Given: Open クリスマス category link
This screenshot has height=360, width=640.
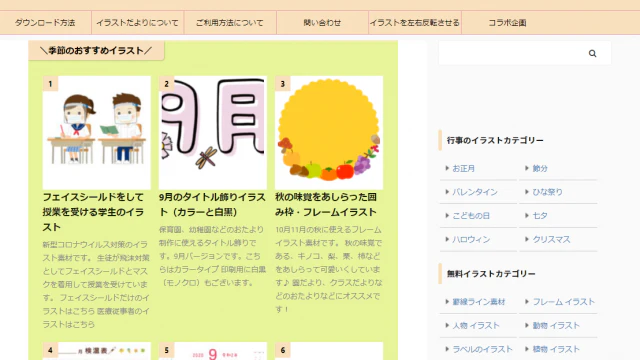Looking at the screenshot, I should (x=551, y=239).
